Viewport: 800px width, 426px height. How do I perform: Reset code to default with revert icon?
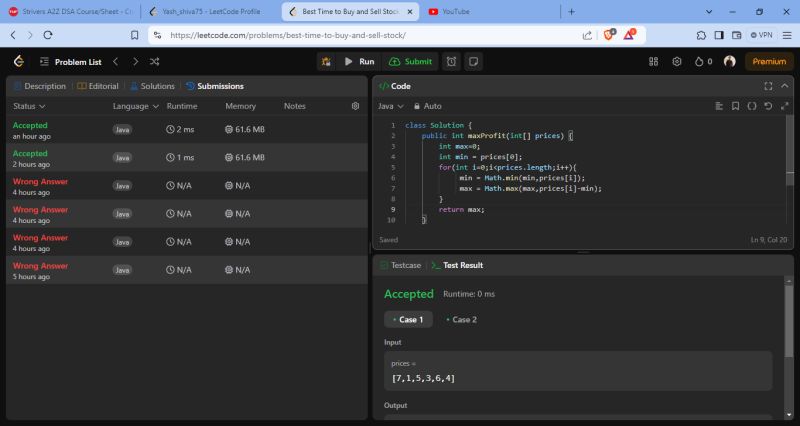pyautogui.click(x=767, y=105)
